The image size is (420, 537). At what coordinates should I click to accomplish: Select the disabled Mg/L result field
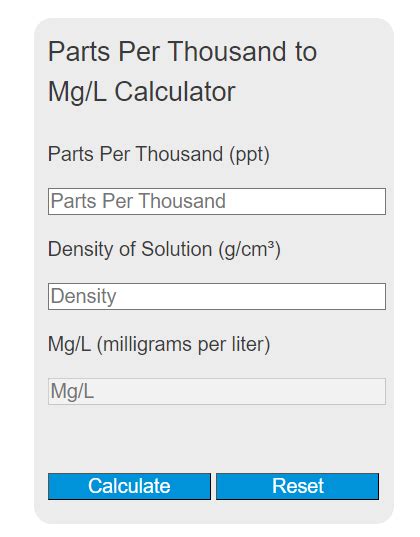point(217,391)
